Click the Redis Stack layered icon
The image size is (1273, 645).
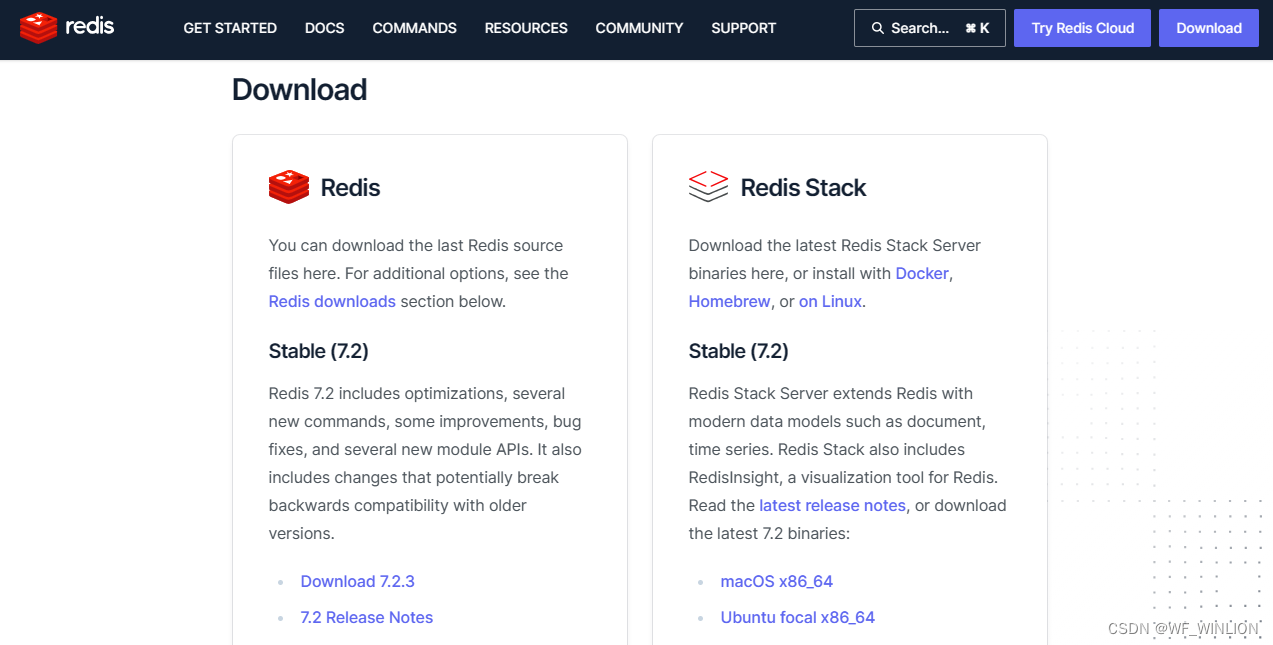(x=708, y=187)
